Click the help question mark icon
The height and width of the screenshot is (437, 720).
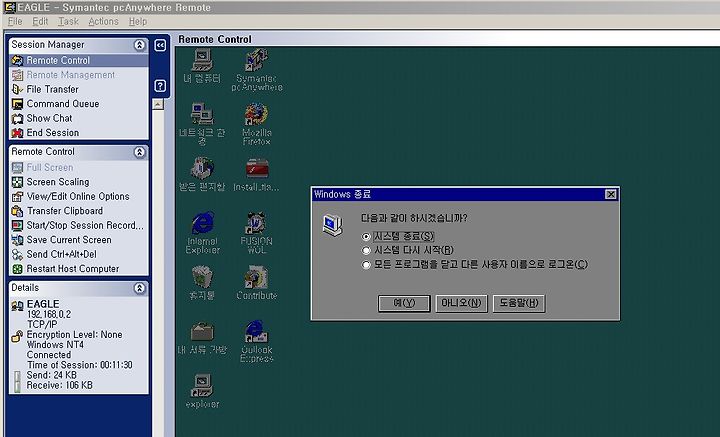click(160, 86)
